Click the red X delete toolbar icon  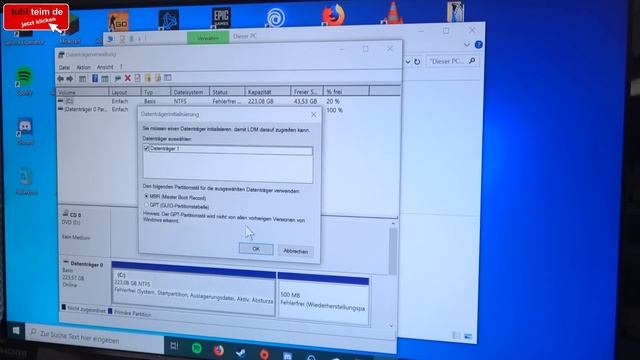tap(128, 78)
